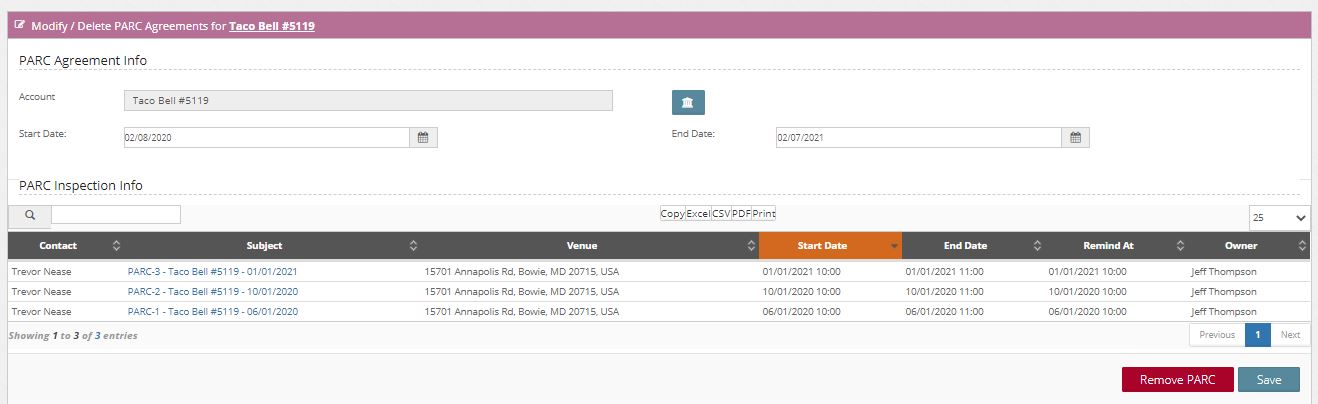Click the Print button
Screen dimensions: 1318x404
764,213
